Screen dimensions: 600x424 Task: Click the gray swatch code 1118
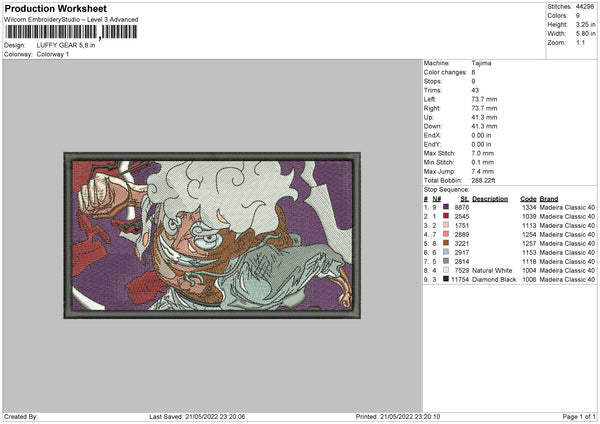pos(446,261)
